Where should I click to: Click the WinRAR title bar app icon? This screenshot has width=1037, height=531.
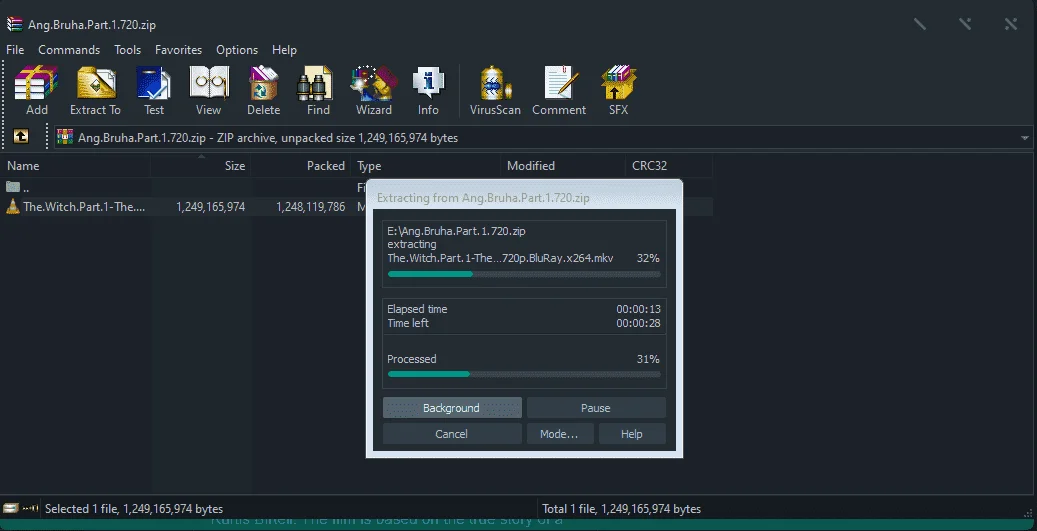coord(15,24)
